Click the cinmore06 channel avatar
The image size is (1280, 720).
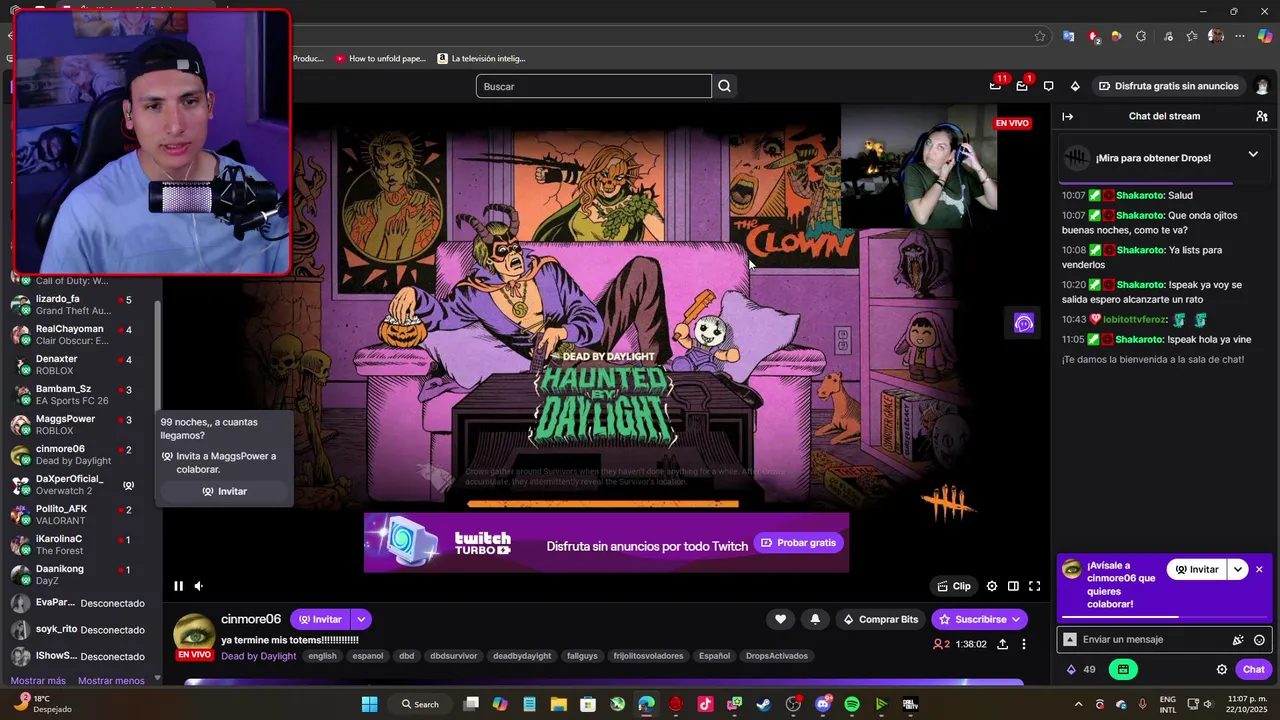point(194,633)
